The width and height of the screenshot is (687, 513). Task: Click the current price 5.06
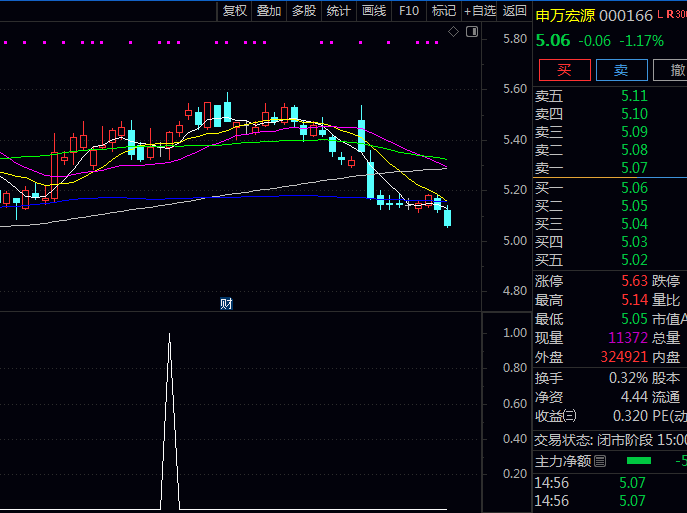pos(553,41)
